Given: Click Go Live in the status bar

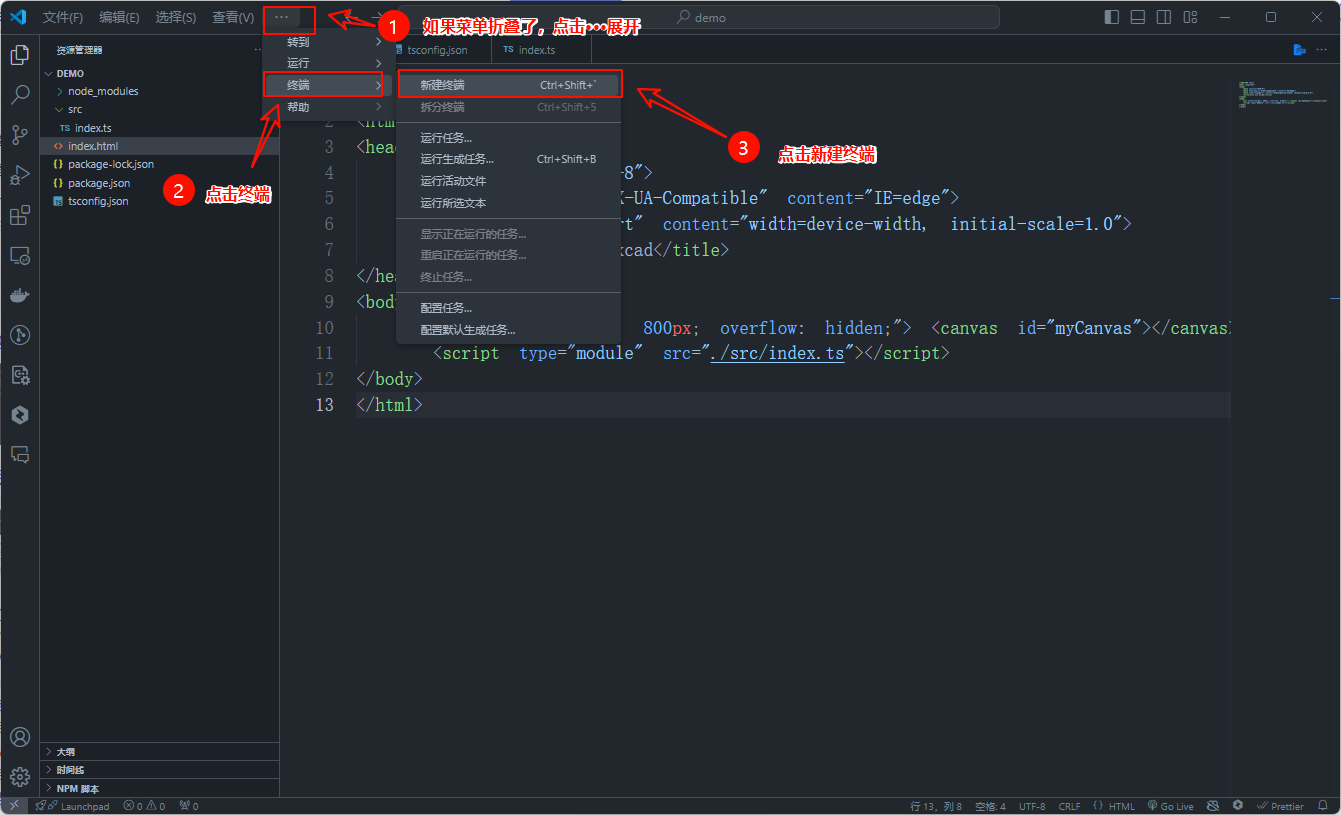Looking at the screenshot, I should pyautogui.click(x=1171, y=806).
